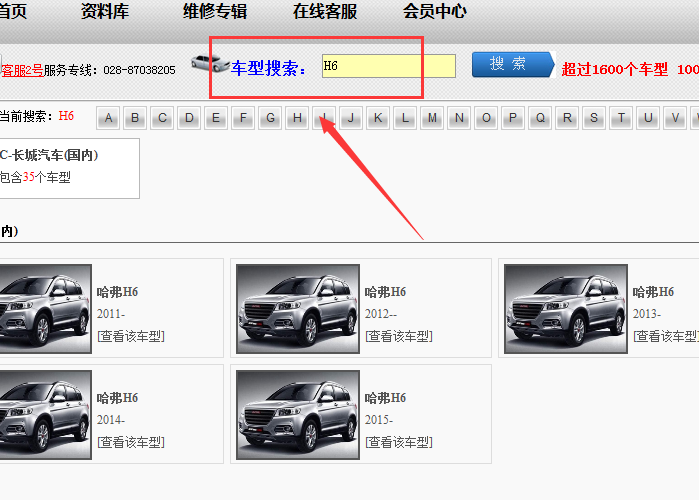699x500 pixels.
Task: Filter by letter A
Action: [108, 118]
